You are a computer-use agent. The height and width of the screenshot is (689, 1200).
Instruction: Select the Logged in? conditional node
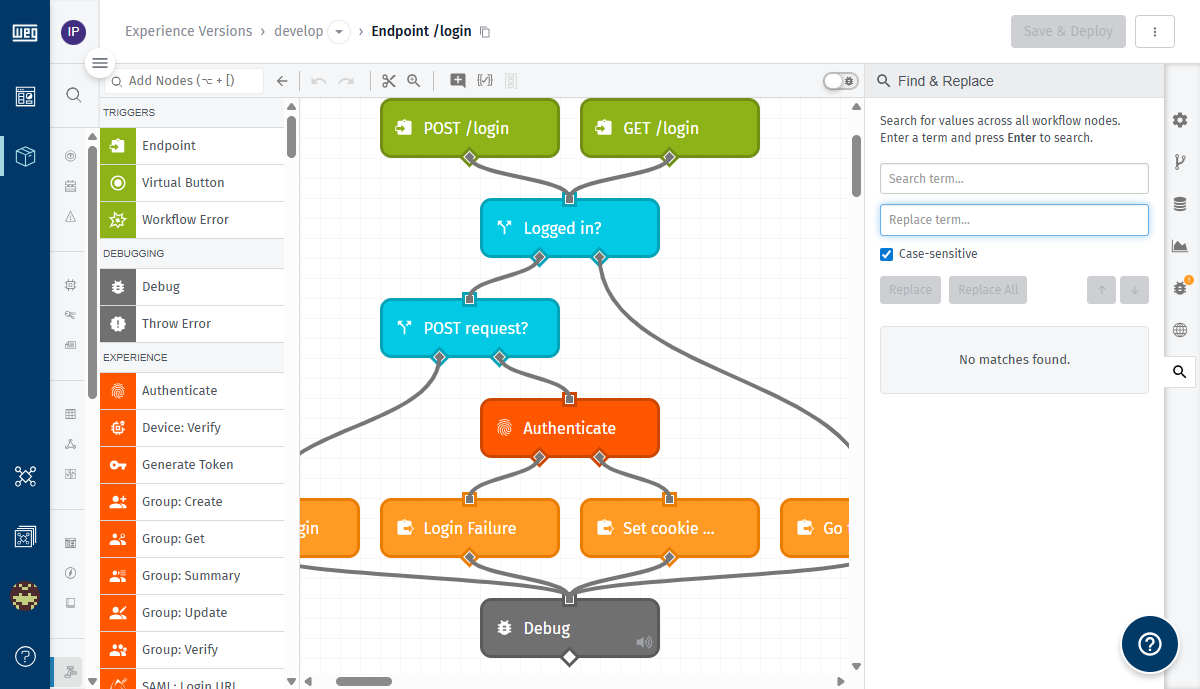tap(570, 228)
